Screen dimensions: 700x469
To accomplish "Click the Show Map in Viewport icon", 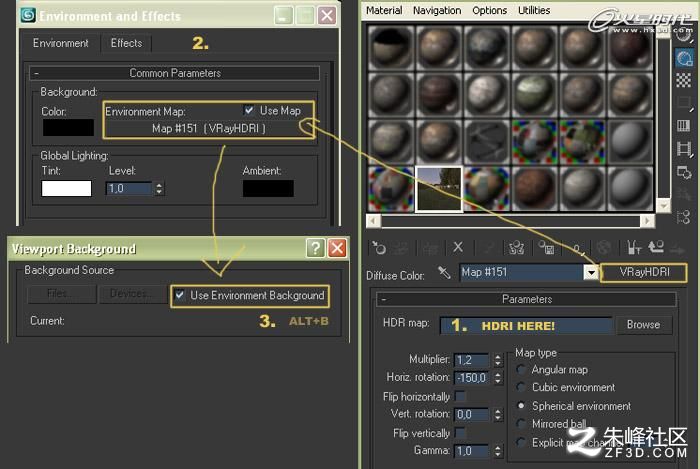I will click(x=604, y=248).
